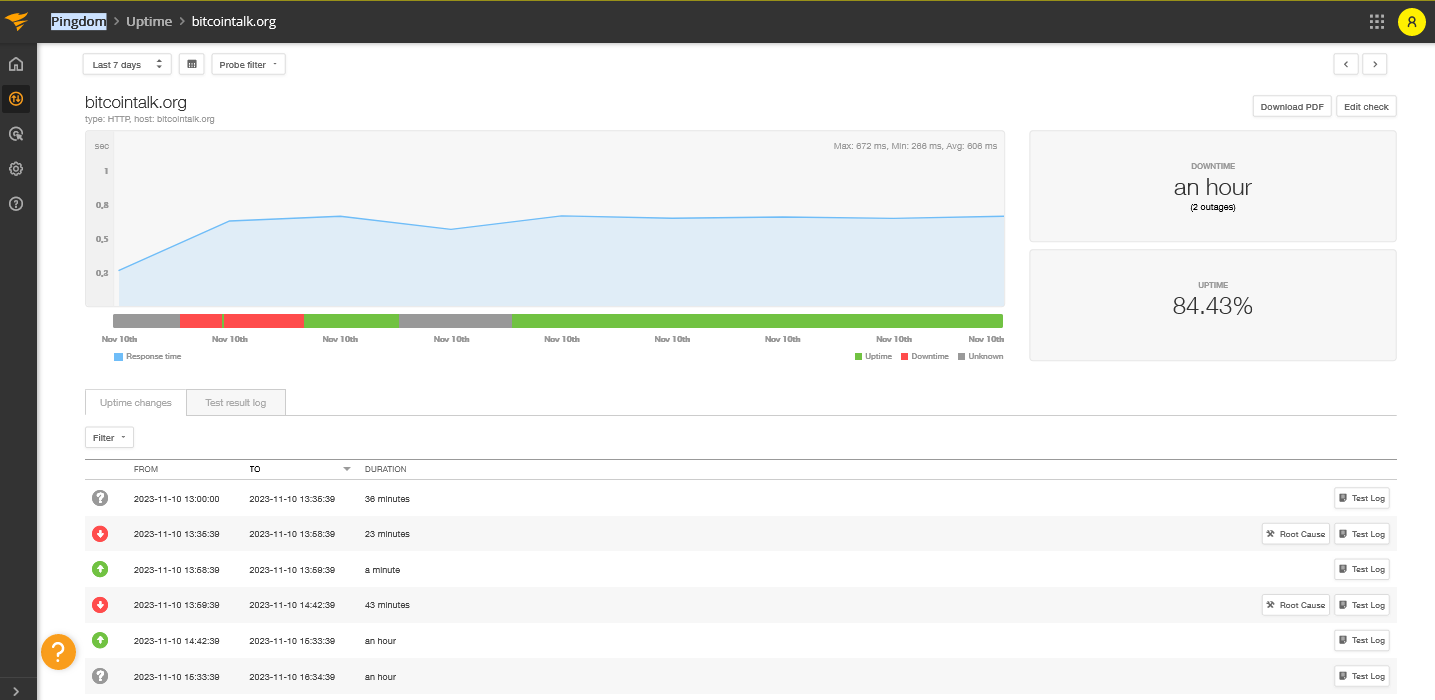Click the Uptime 84.43% card

point(1212,305)
